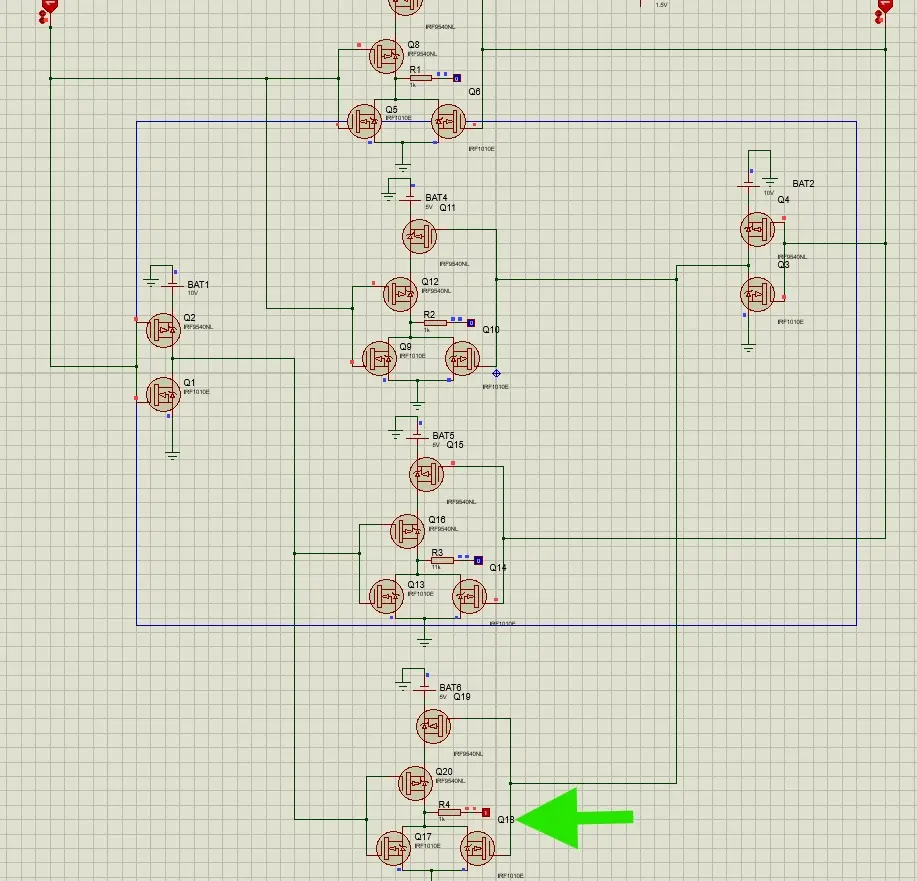Select the Q15 MOSFET symbol

pyautogui.click(x=426, y=474)
